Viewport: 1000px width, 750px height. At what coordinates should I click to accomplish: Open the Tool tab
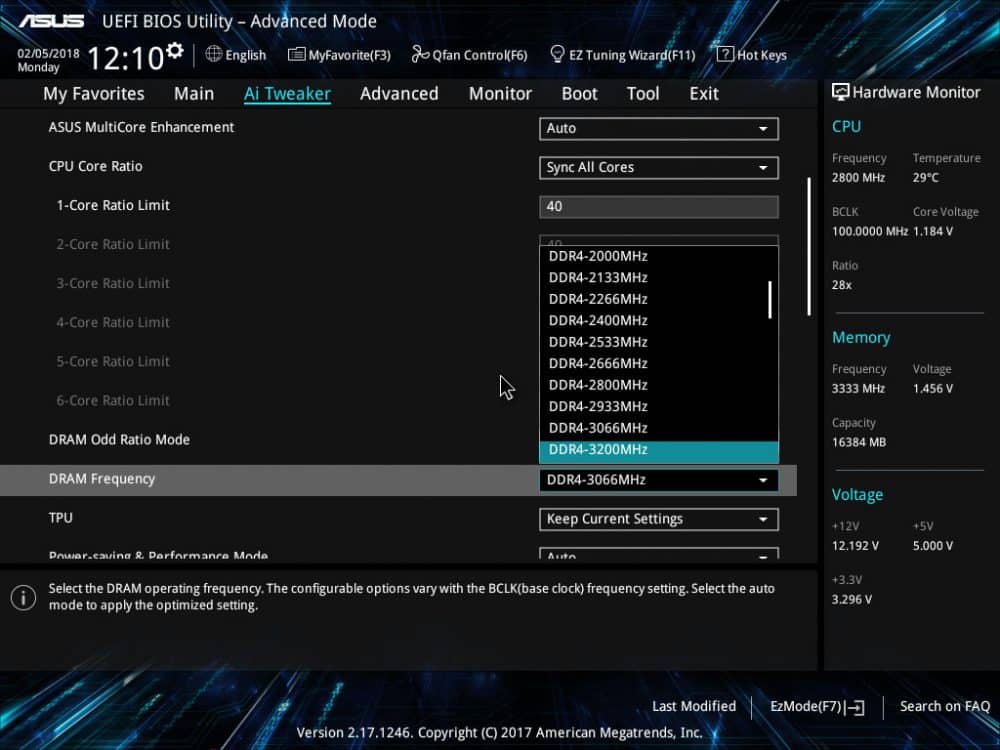pyautogui.click(x=643, y=94)
